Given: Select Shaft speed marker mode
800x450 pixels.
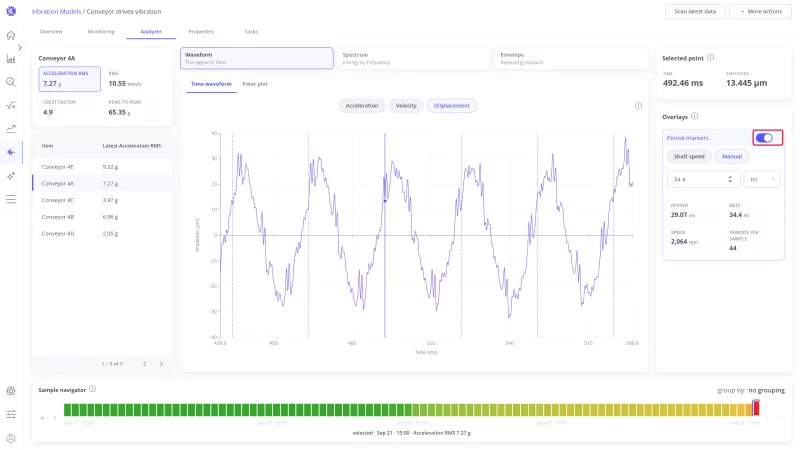Looking at the screenshot, I should (x=689, y=157).
